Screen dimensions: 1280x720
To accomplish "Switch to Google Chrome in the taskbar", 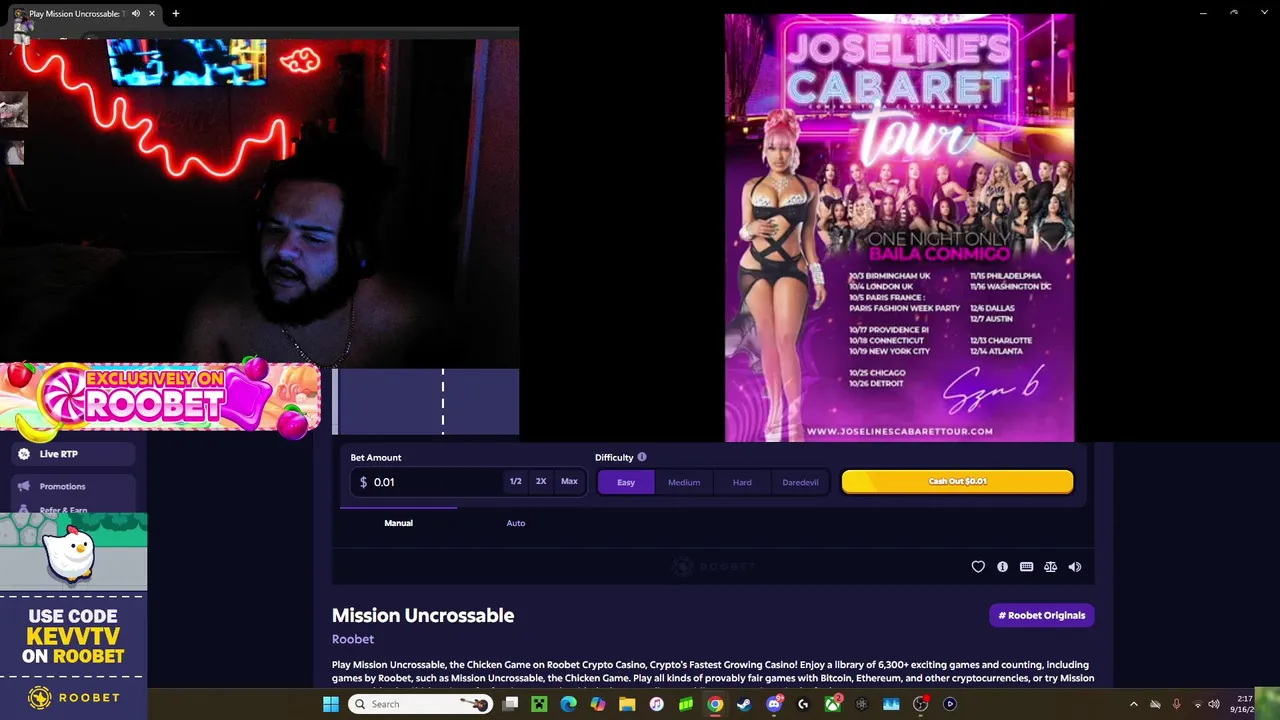I will (x=715, y=704).
